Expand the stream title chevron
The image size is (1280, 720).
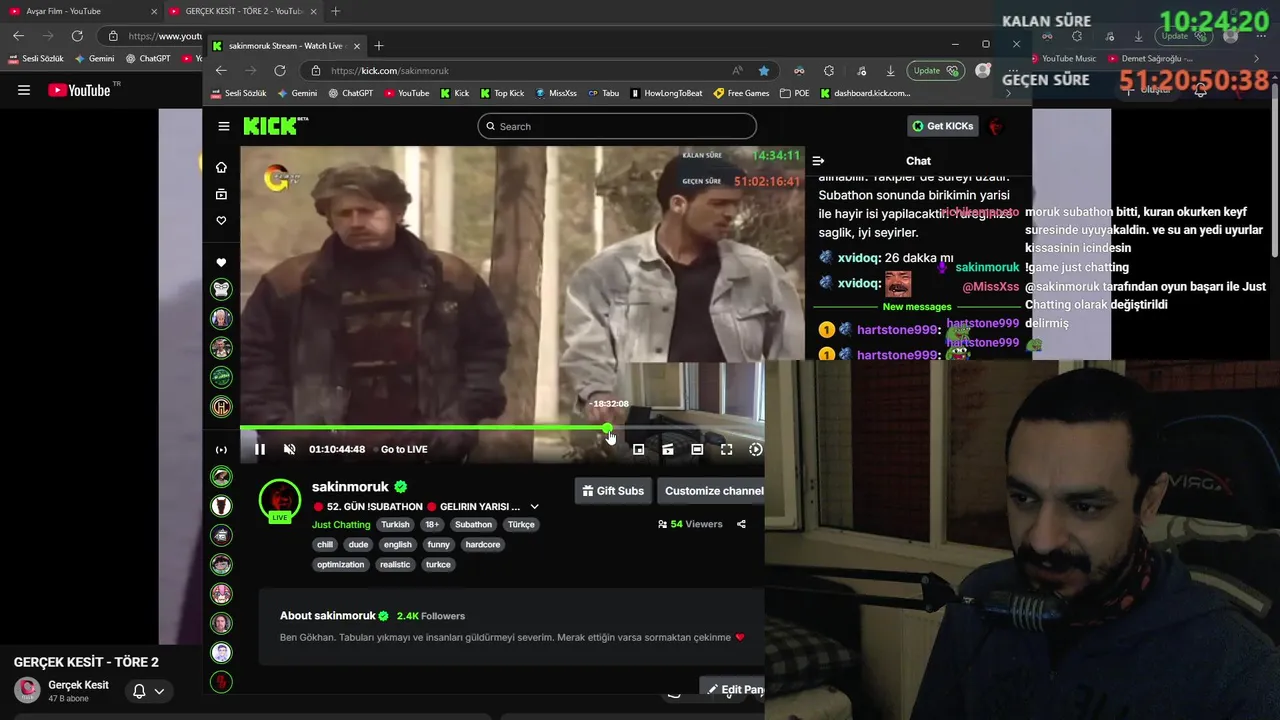534,507
